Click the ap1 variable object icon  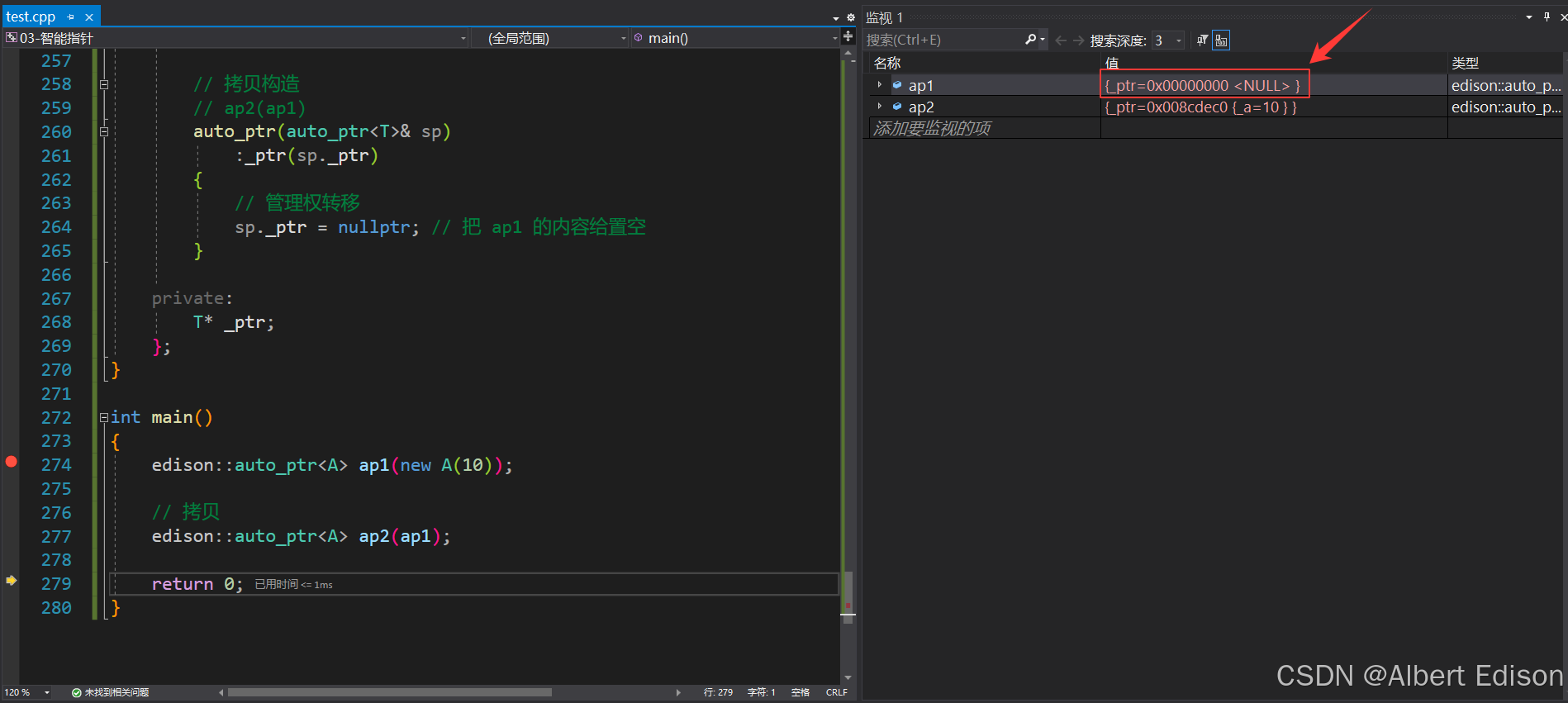click(897, 85)
